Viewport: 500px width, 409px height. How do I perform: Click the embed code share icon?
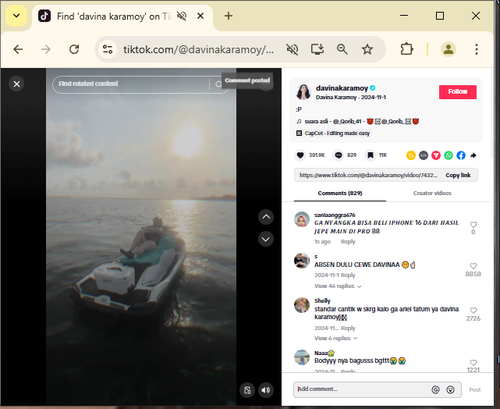[423, 155]
